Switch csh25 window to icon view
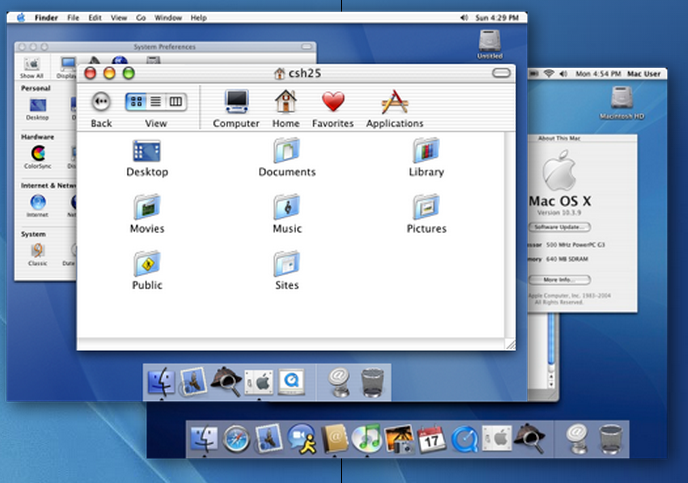 (136, 102)
